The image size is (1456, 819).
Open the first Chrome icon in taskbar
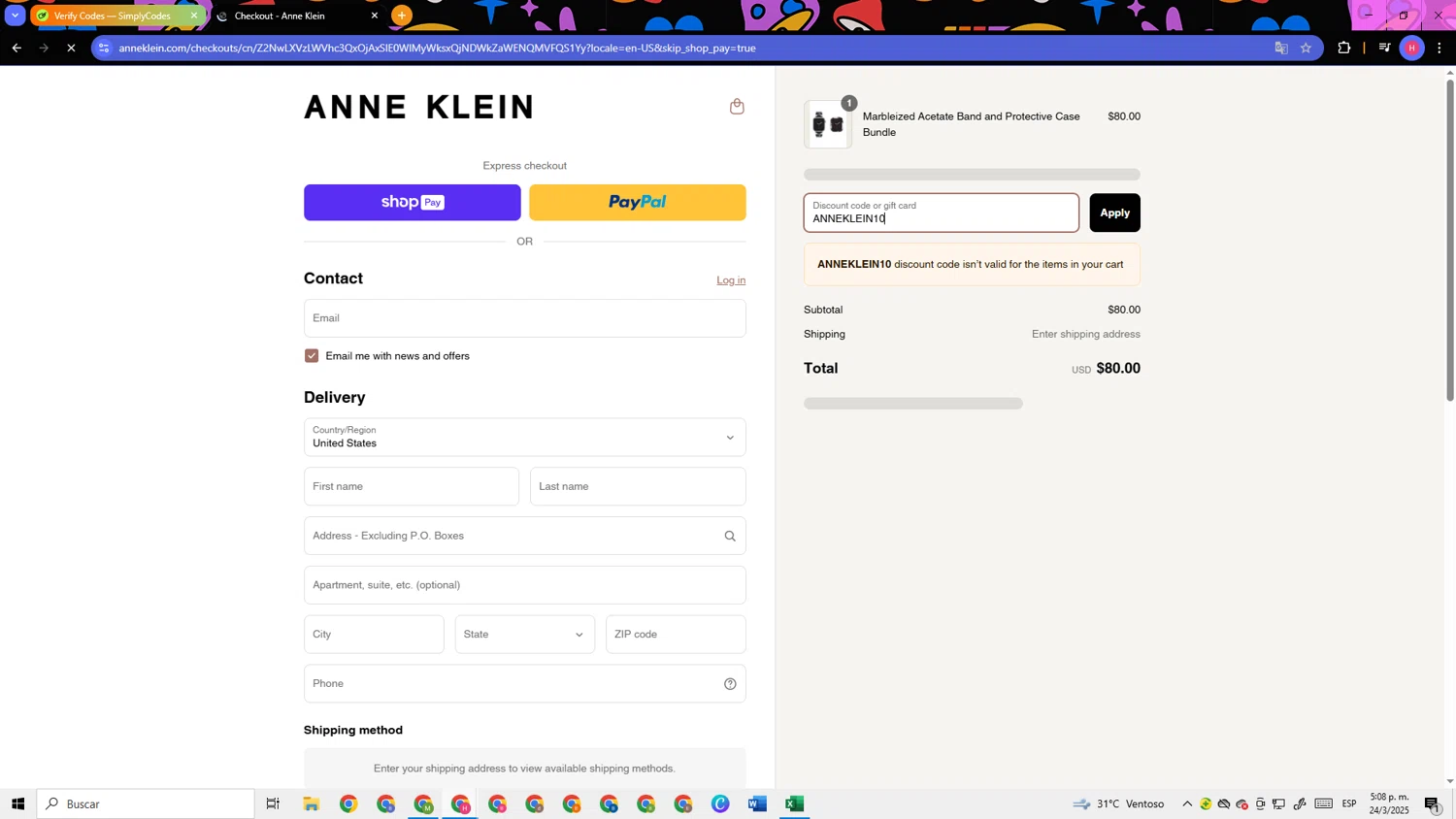point(348,803)
